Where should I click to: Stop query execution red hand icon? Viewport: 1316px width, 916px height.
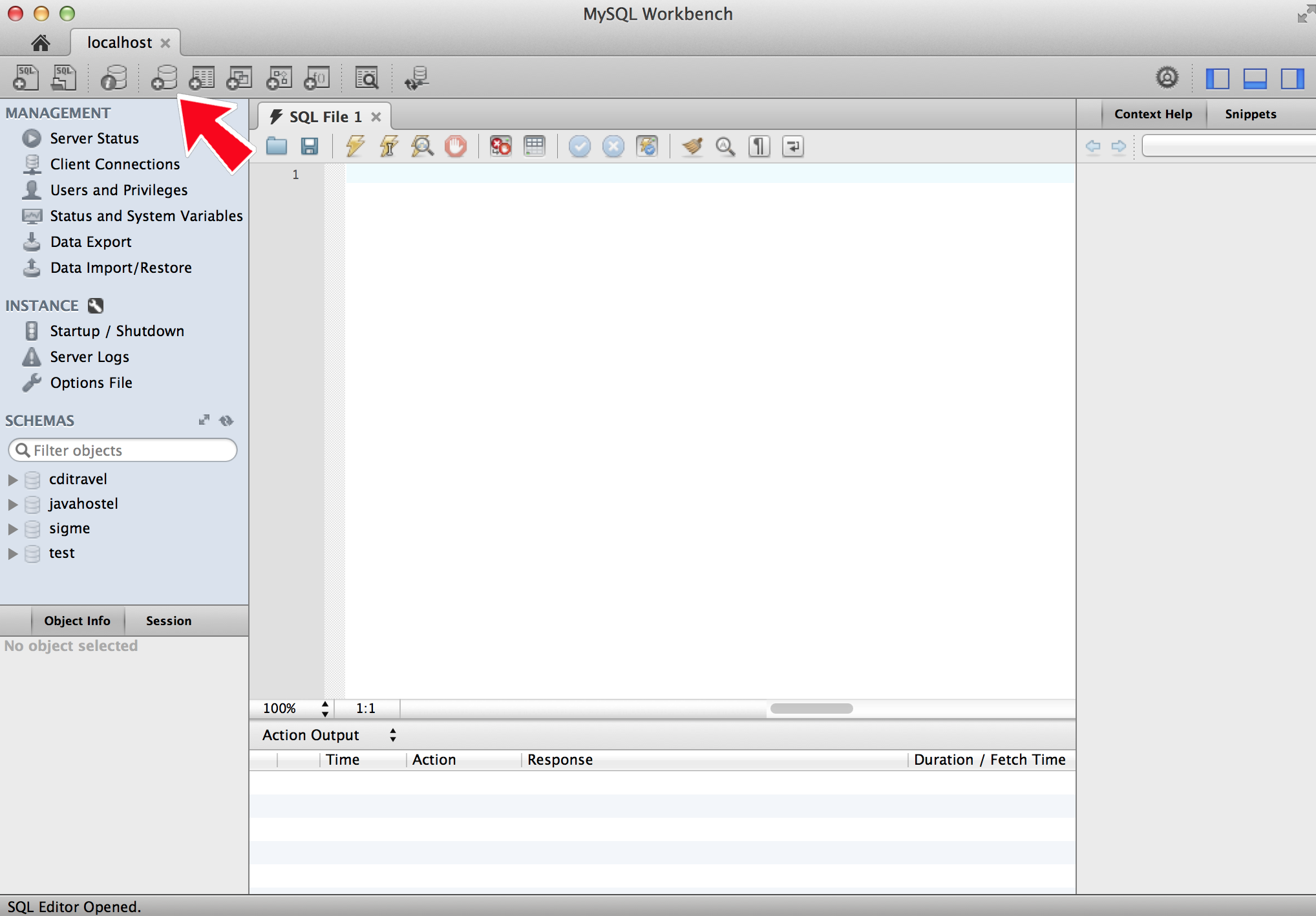[x=456, y=146]
